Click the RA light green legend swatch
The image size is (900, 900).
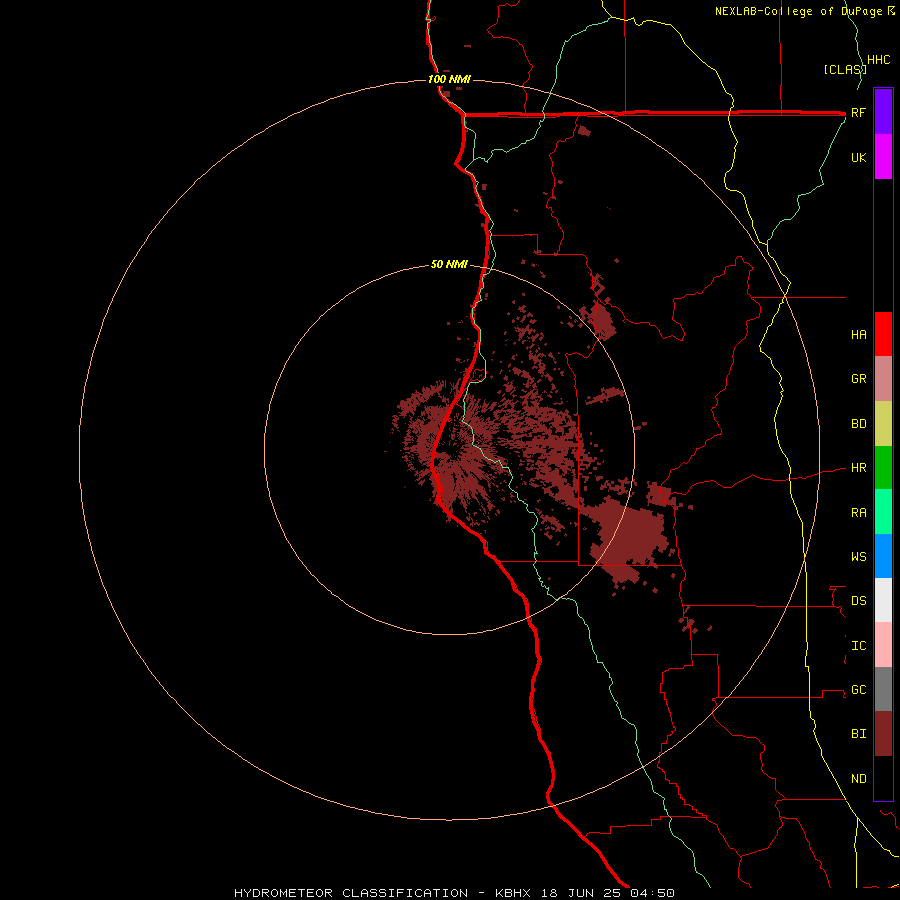(883, 512)
